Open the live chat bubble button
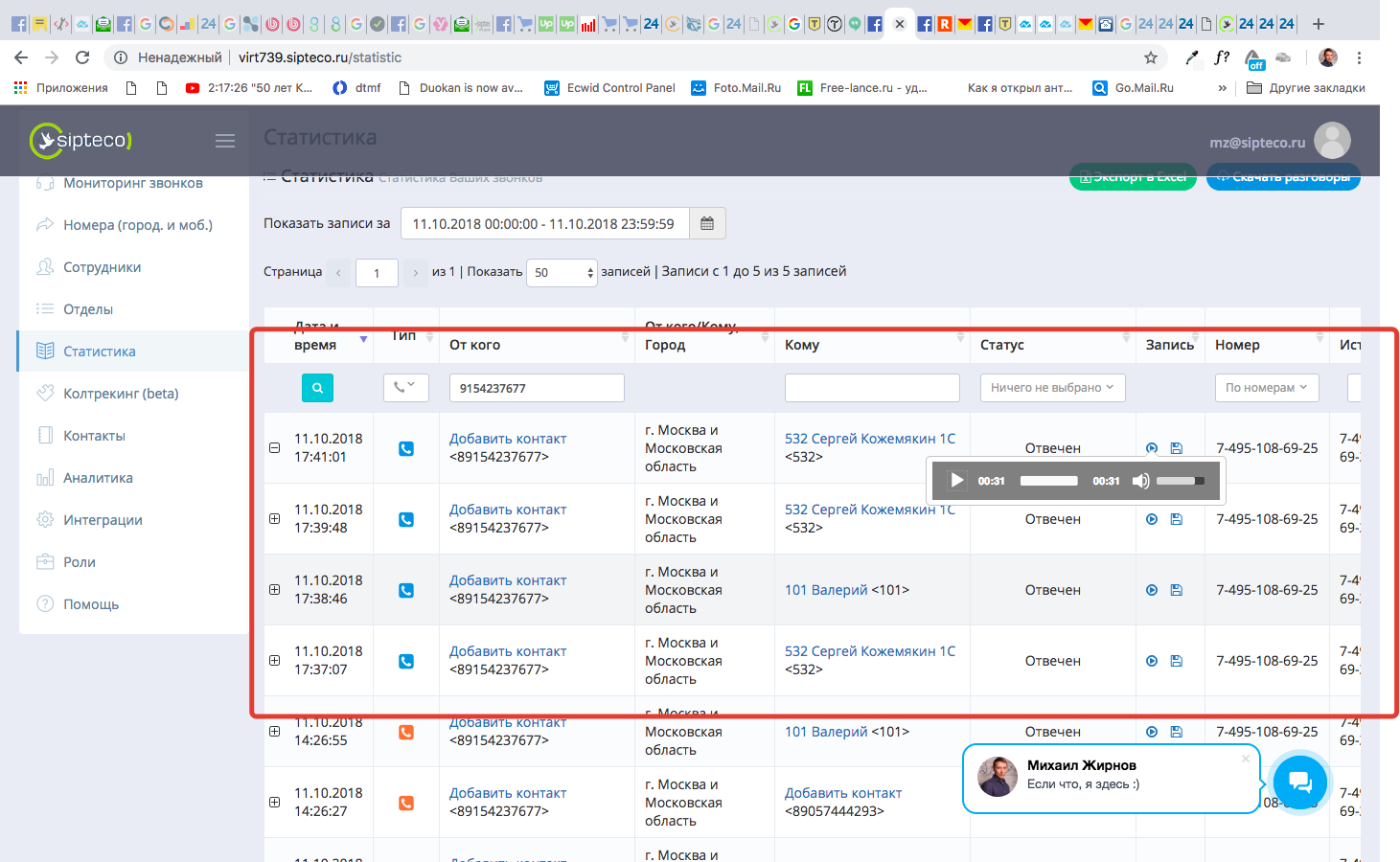Viewport: 1400px width, 862px height. (x=1299, y=781)
